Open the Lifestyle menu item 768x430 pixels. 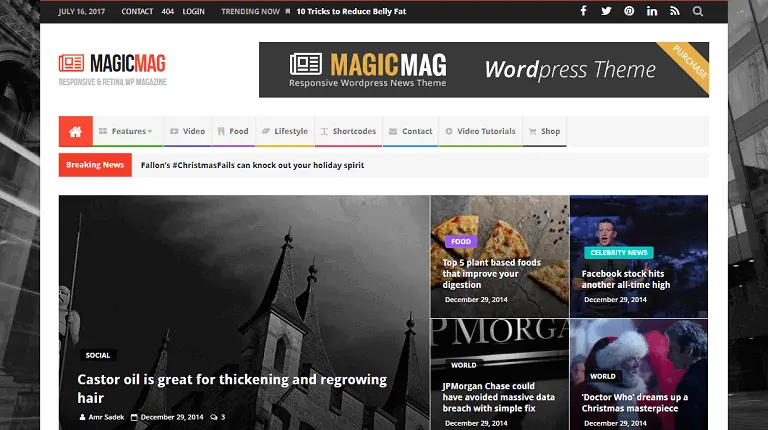click(x=285, y=131)
